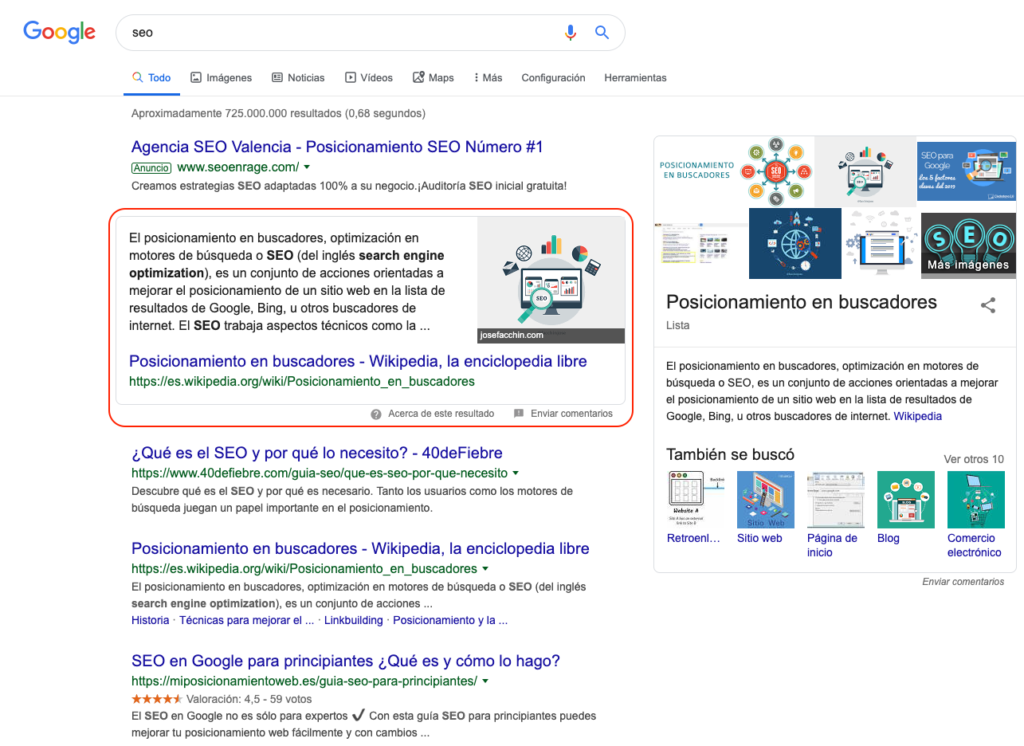
Task: Open the Noticias tab
Action: pyautogui.click(x=298, y=78)
